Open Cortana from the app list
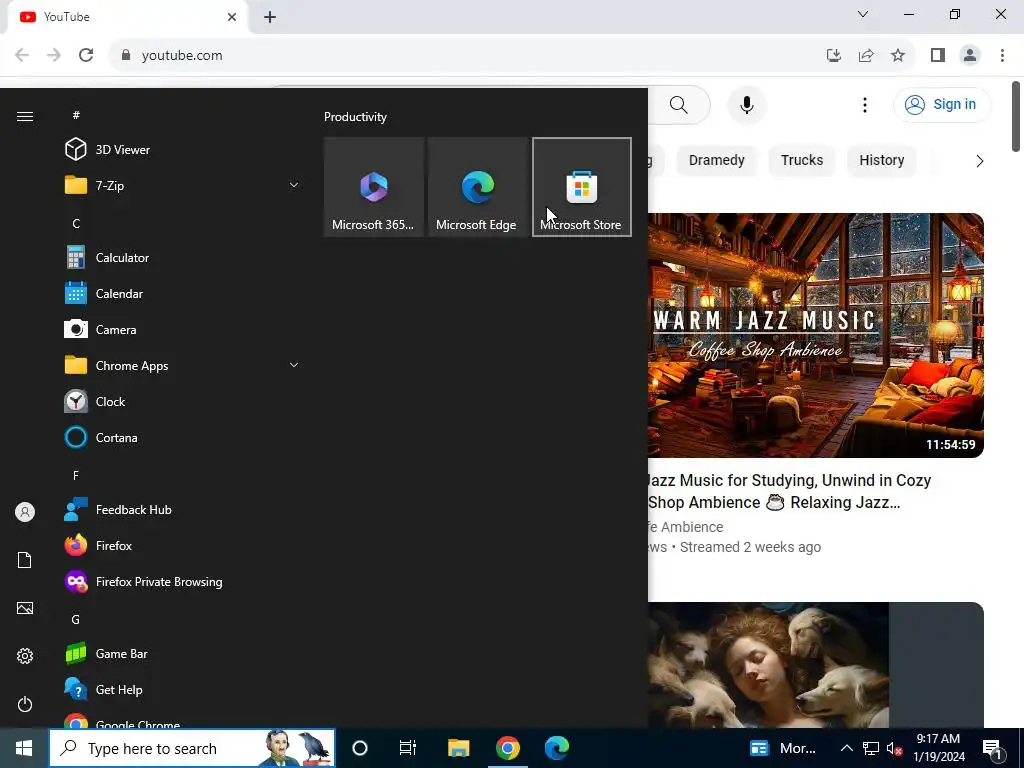The image size is (1024, 768). click(182, 437)
